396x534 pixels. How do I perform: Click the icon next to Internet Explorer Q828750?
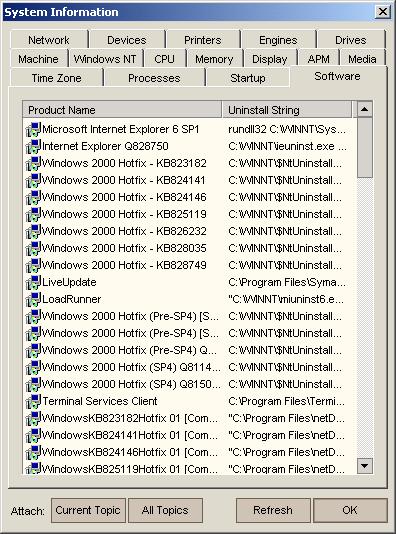pyautogui.click(x=33, y=147)
